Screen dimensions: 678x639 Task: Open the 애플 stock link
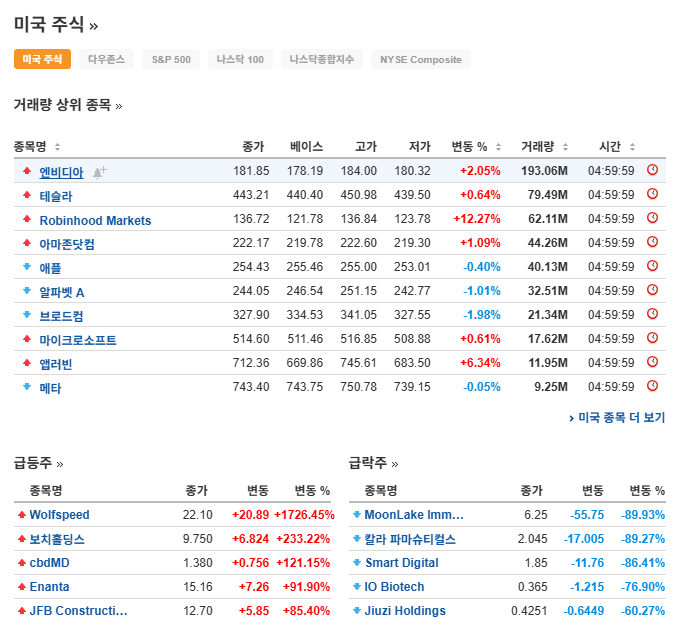50,268
